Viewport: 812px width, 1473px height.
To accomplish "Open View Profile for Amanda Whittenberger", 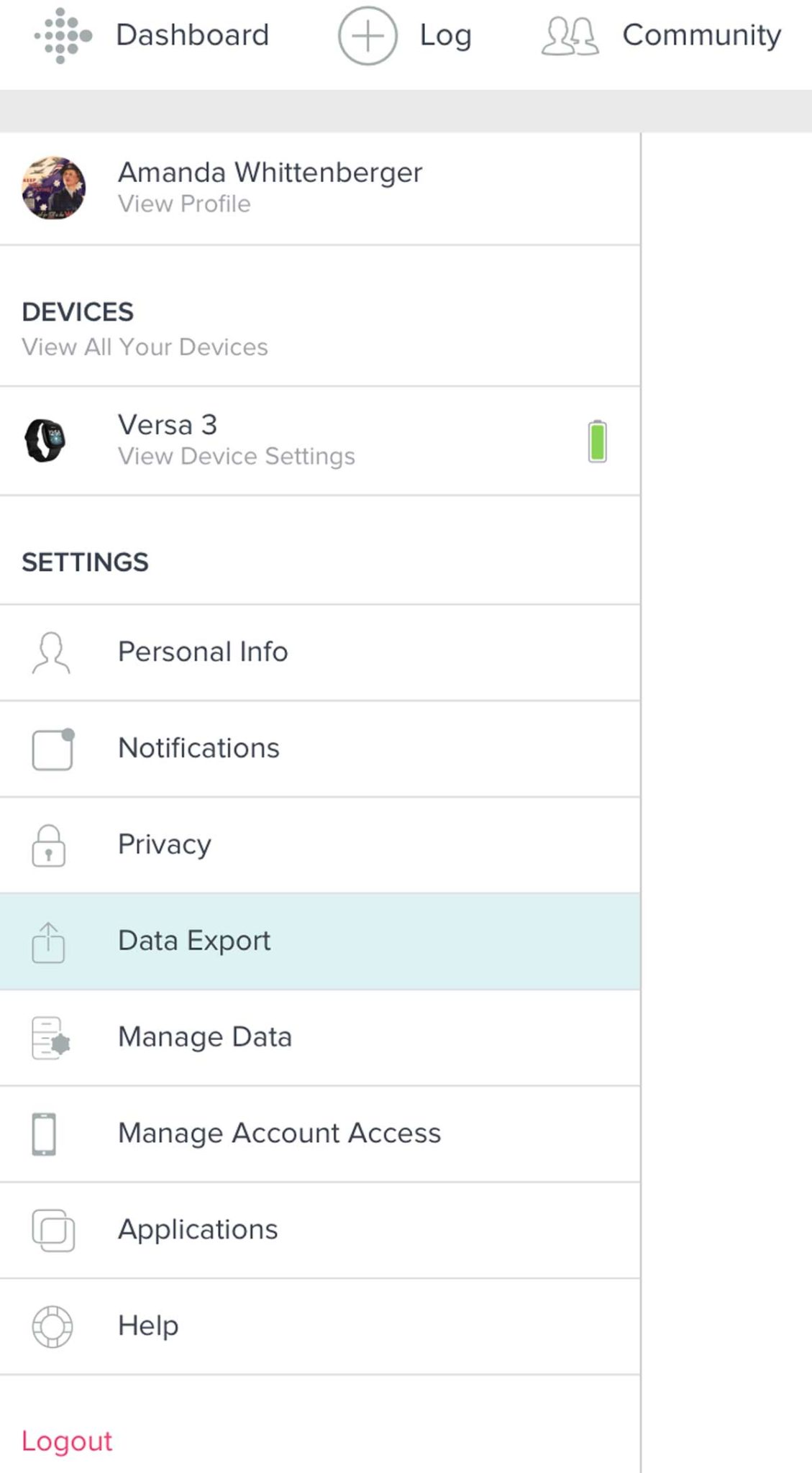I will [183, 204].
